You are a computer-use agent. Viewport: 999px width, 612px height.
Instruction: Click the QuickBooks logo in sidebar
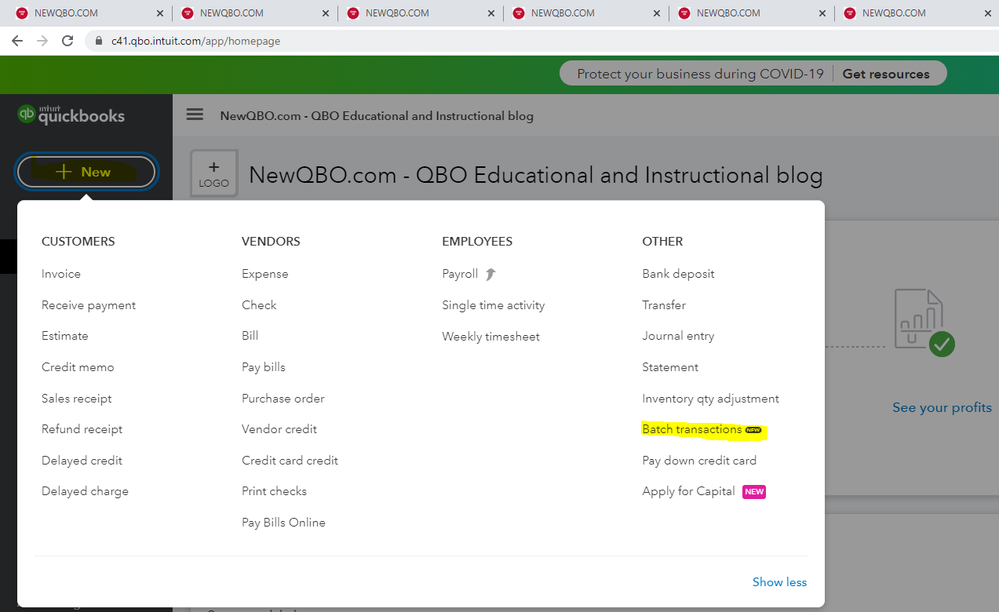[71, 115]
